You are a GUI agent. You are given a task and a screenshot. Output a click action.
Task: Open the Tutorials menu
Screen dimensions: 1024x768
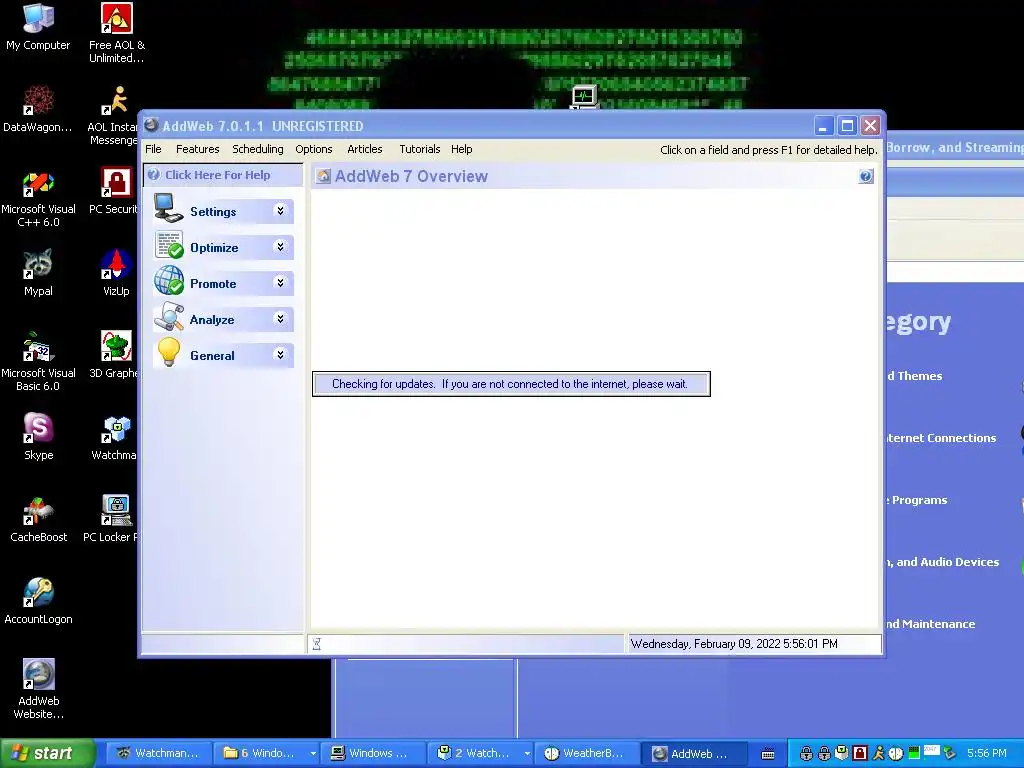(x=419, y=150)
